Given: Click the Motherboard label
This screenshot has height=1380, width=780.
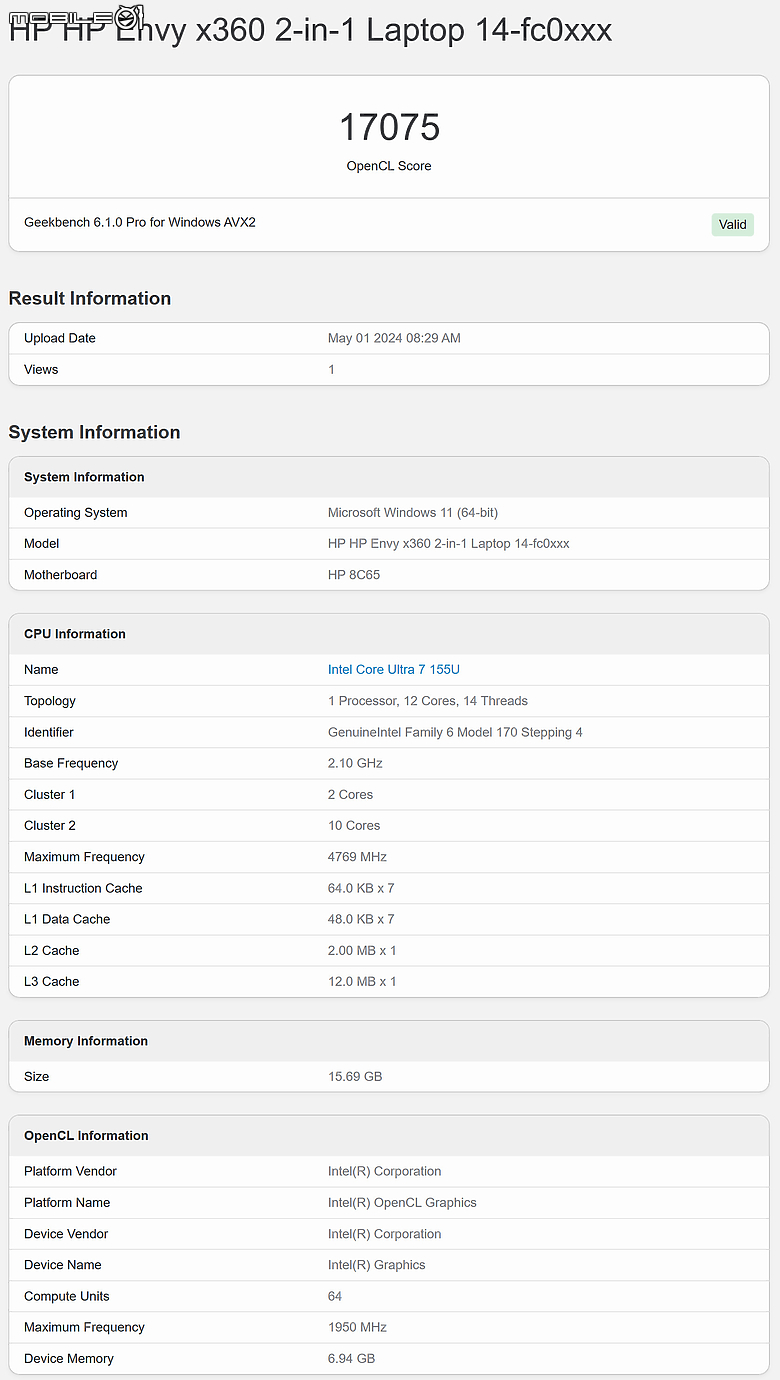Looking at the screenshot, I should [x=61, y=575].
